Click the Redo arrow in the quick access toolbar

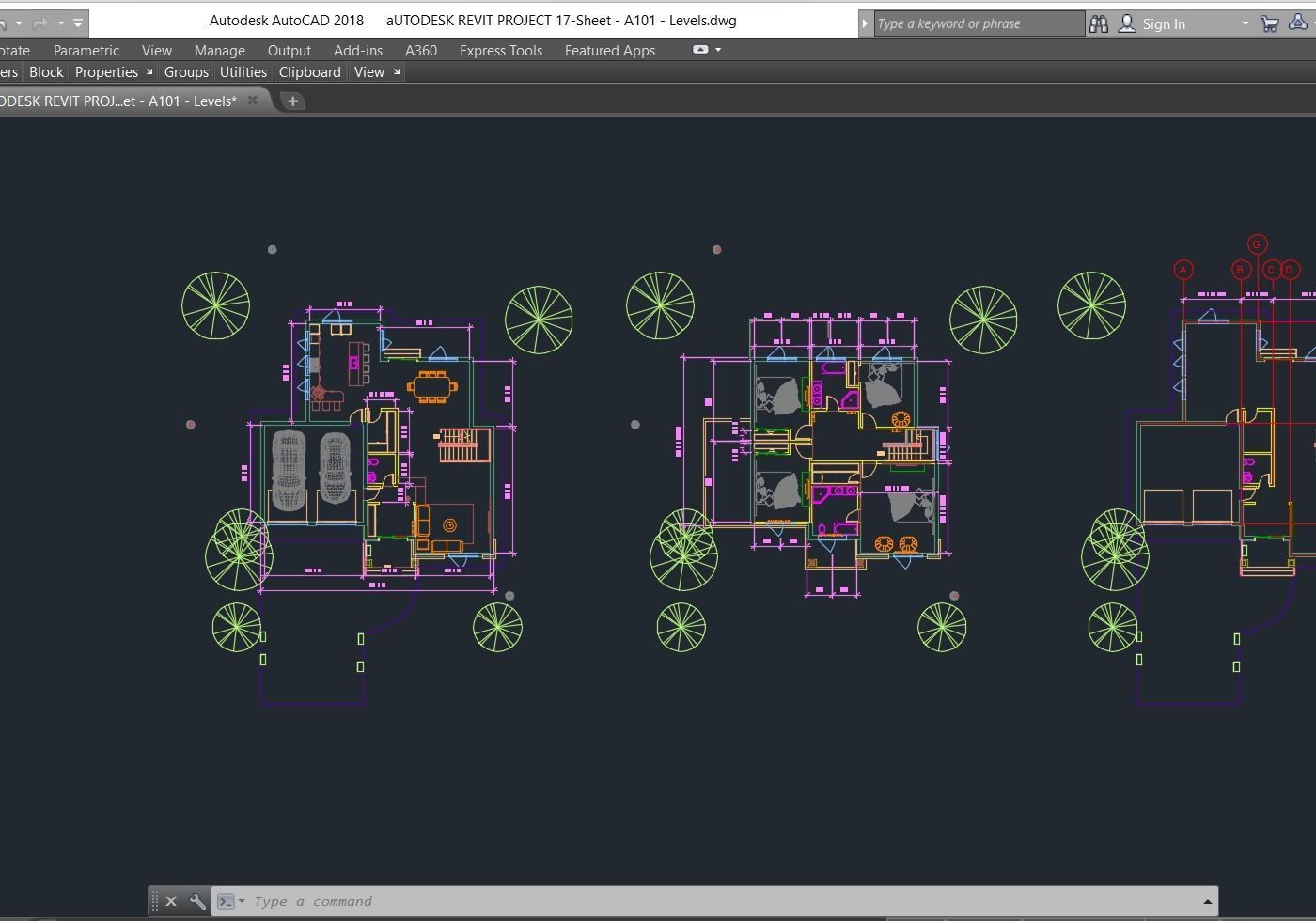(39, 23)
